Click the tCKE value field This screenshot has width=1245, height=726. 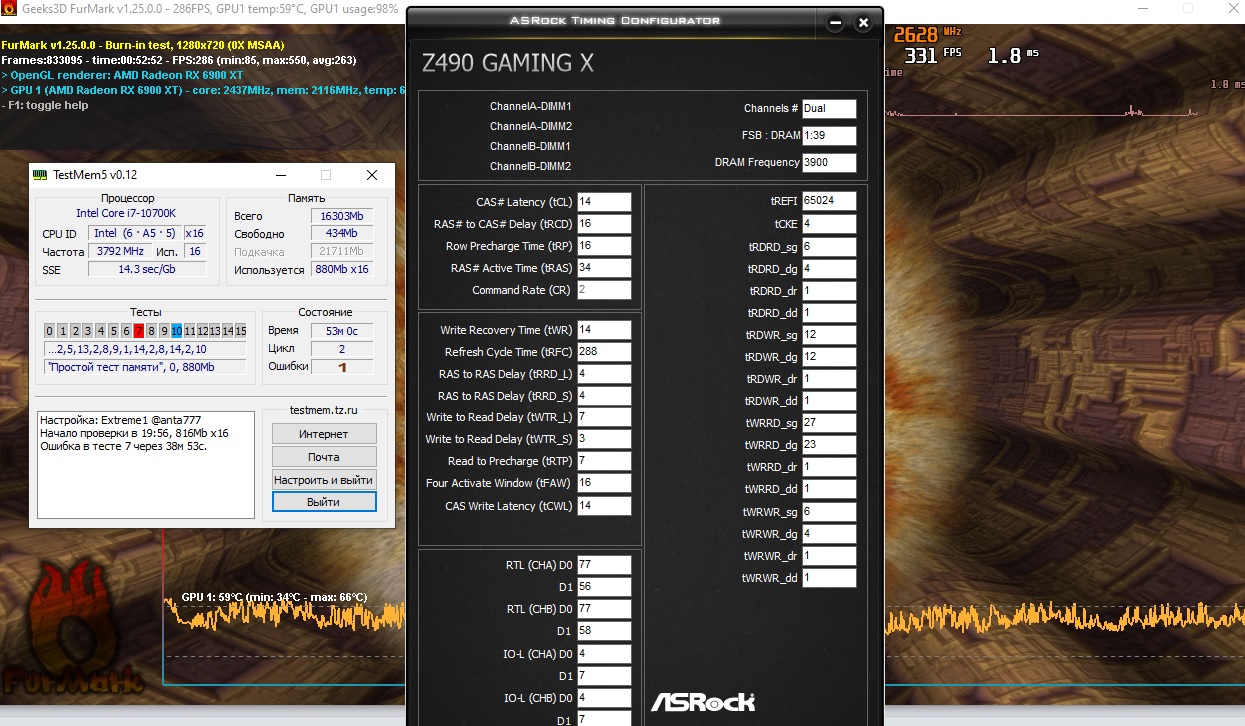829,224
